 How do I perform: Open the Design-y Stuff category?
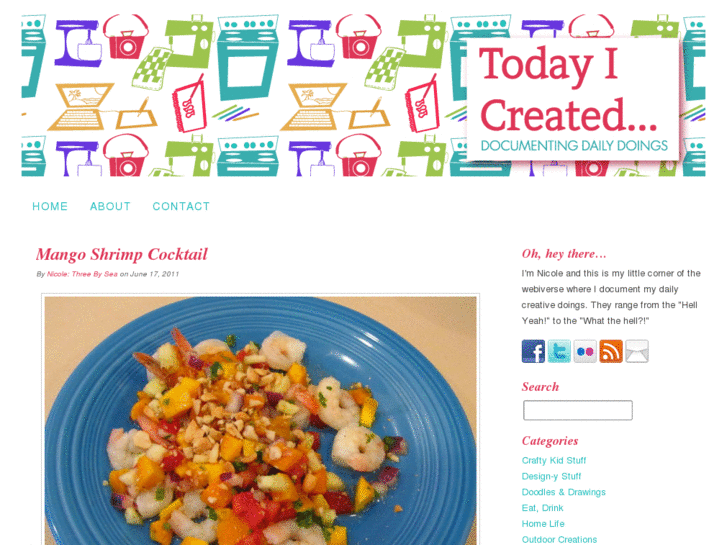(x=551, y=476)
